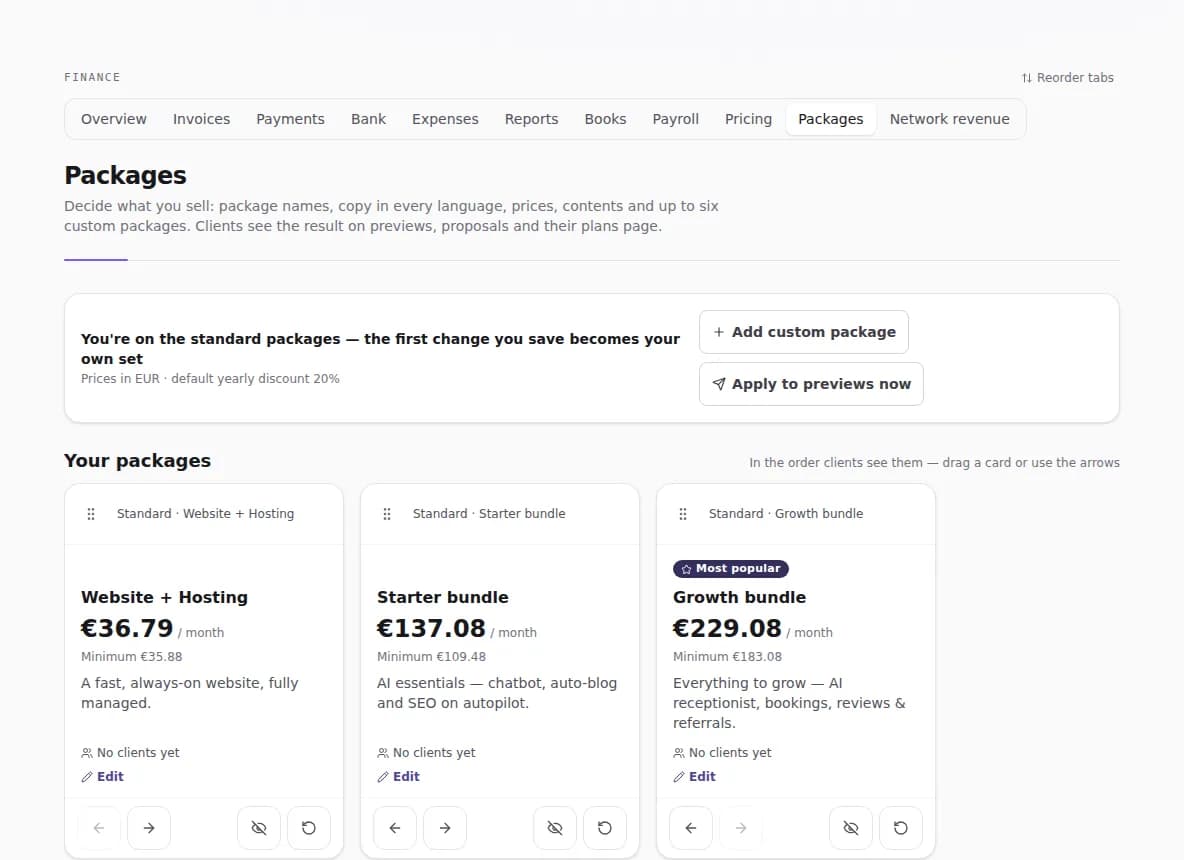Click 'Minimum €109.48' text
Viewport: 1184px width, 860px height.
pyautogui.click(x=431, y=657)
